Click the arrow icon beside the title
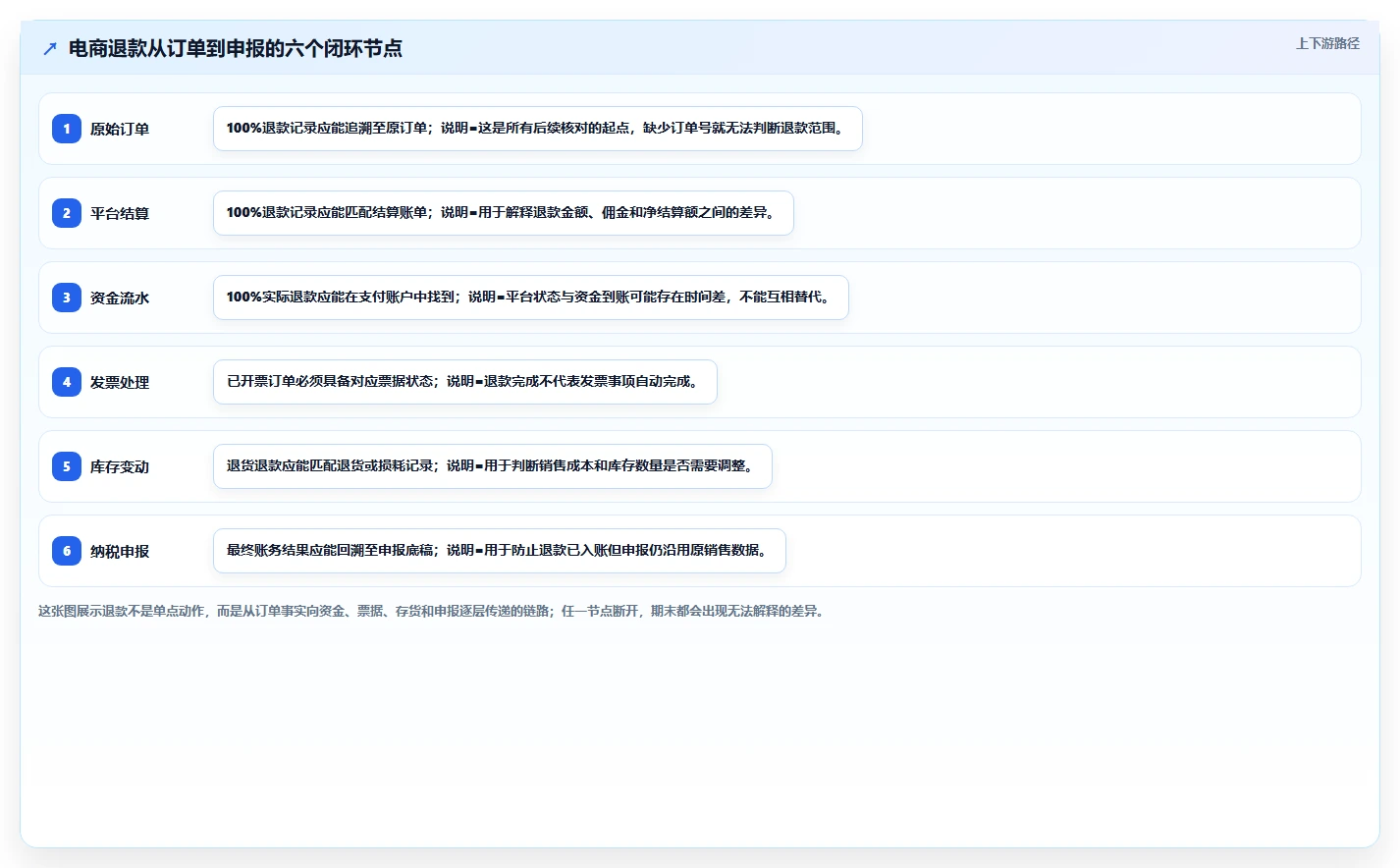 coord(50,48)
